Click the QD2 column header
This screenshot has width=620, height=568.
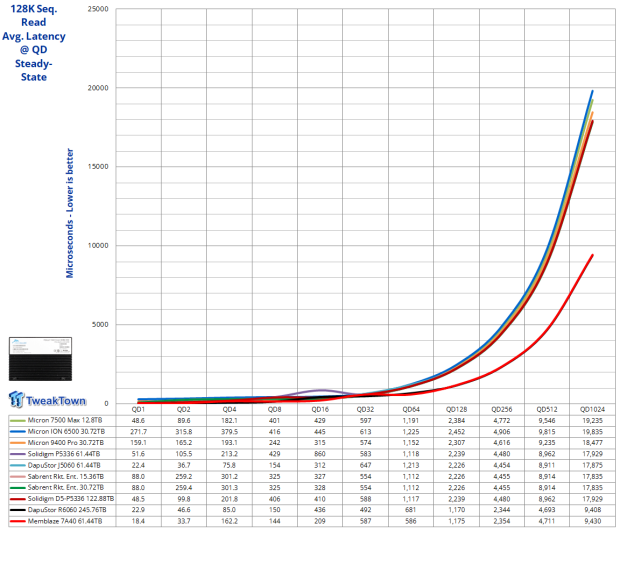tap(183, 409)
